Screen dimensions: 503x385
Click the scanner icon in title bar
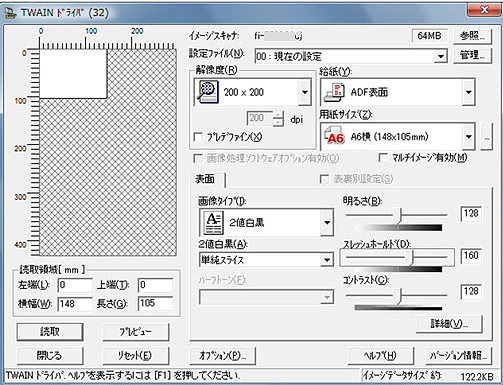click(10, 13)
